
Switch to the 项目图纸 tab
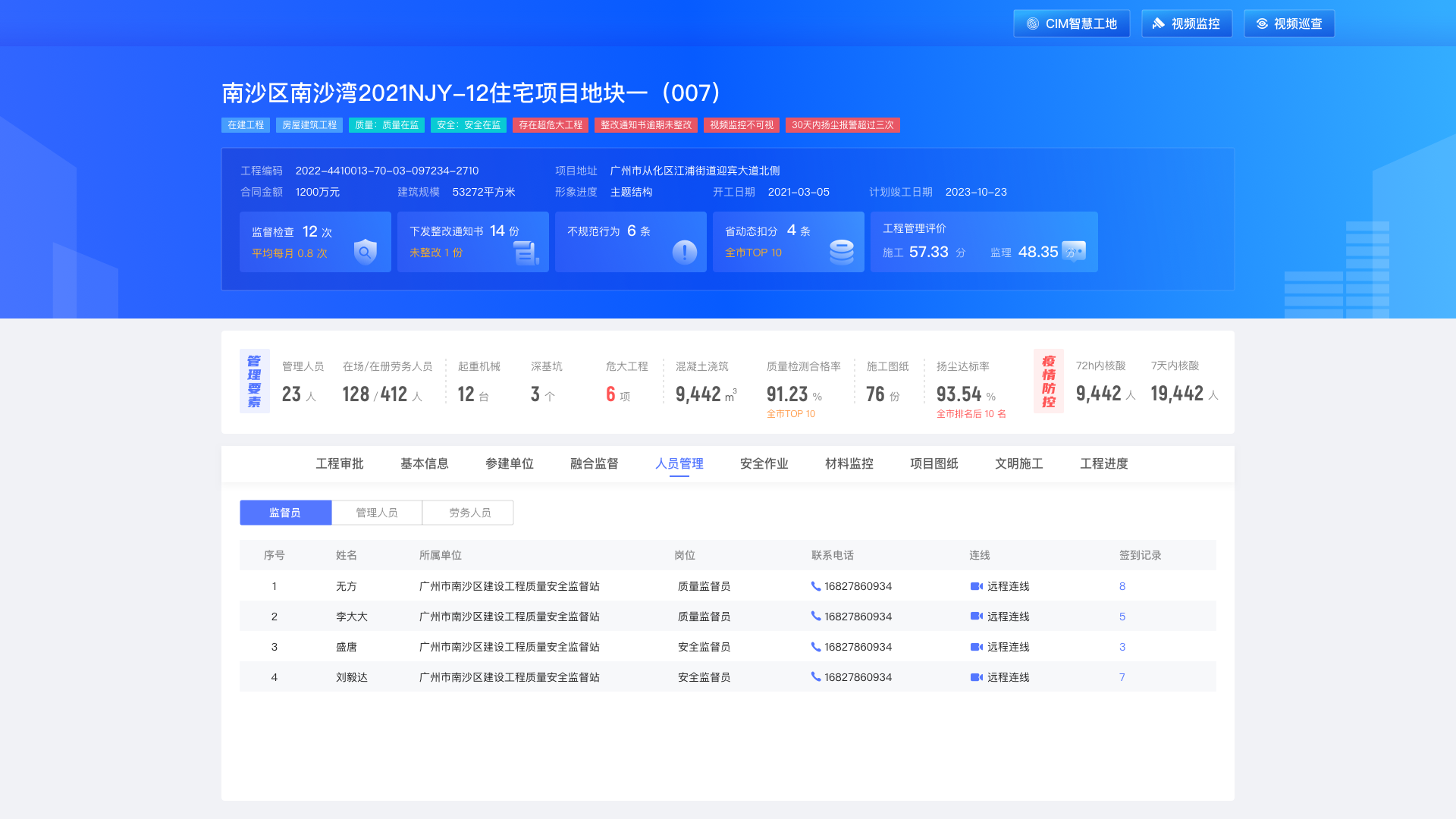point(934,463)
